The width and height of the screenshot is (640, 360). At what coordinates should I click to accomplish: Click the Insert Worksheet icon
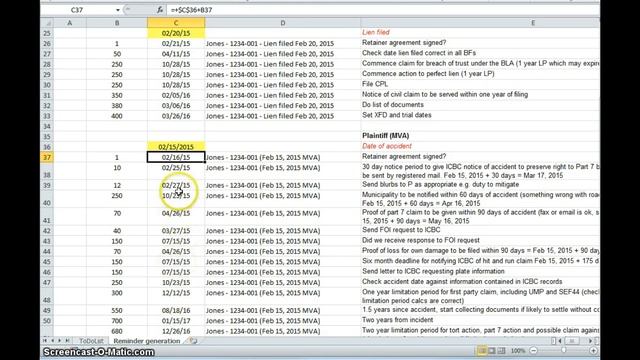193,341
